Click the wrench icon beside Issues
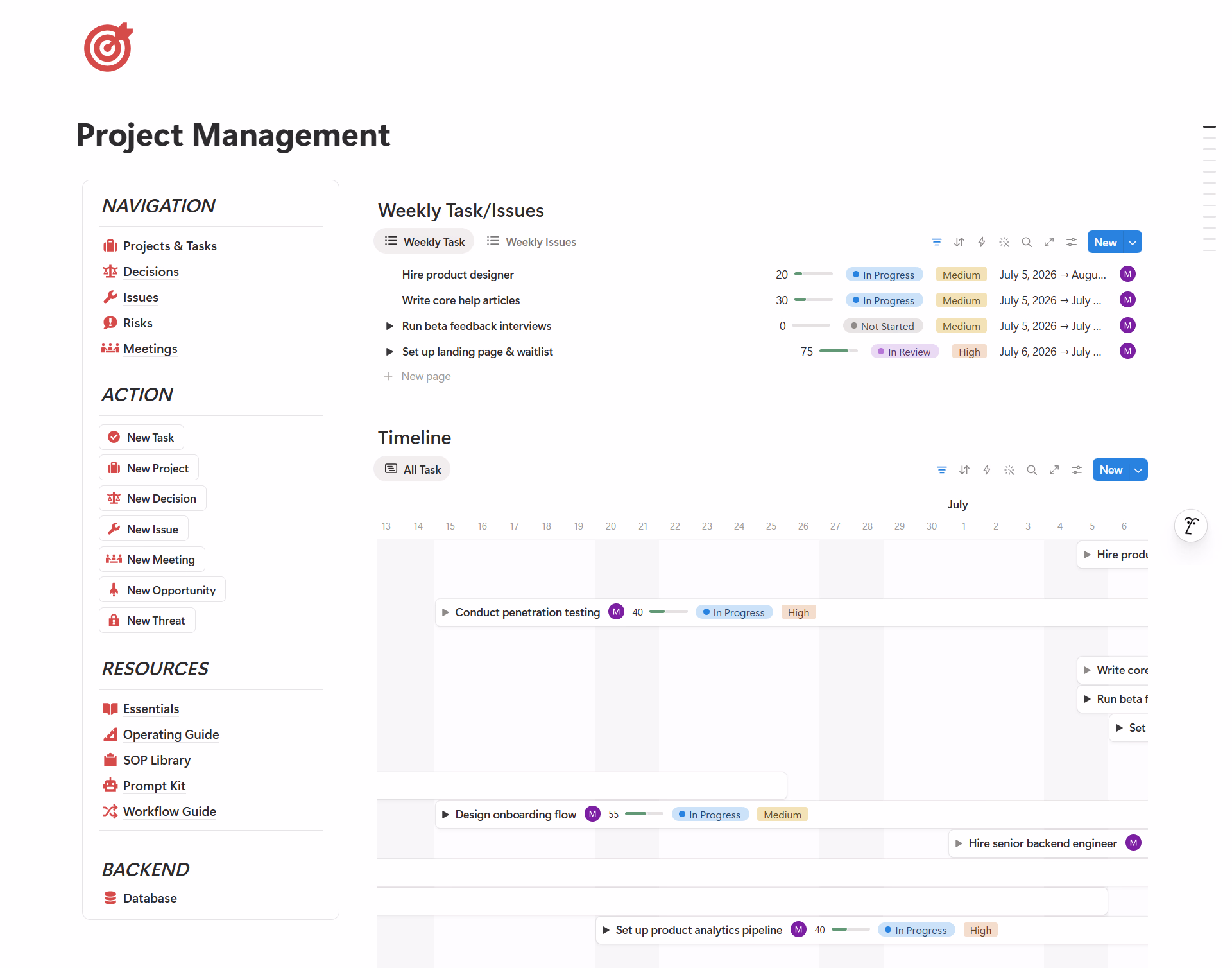Image resolution: width=1232 pixels, height=968 pixels. pos(110,297)
